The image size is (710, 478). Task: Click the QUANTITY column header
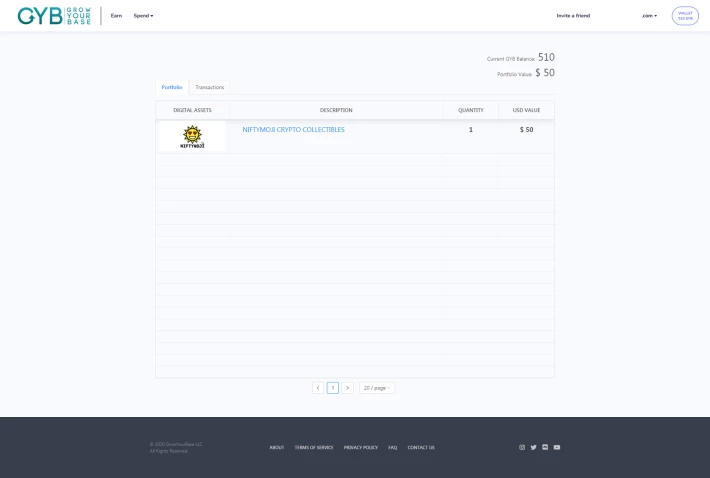click(471, 110)
